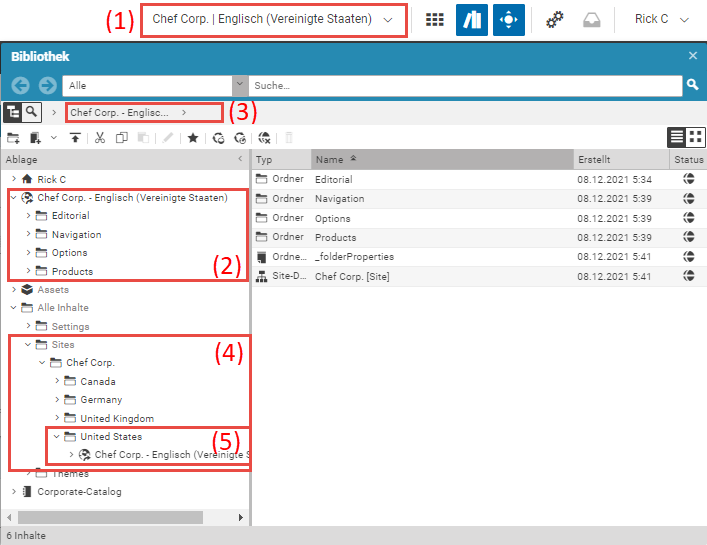Click the star bookmark icon
This screenshot has width=707, height=545.
pyautogui.click(x=193, y=138)
